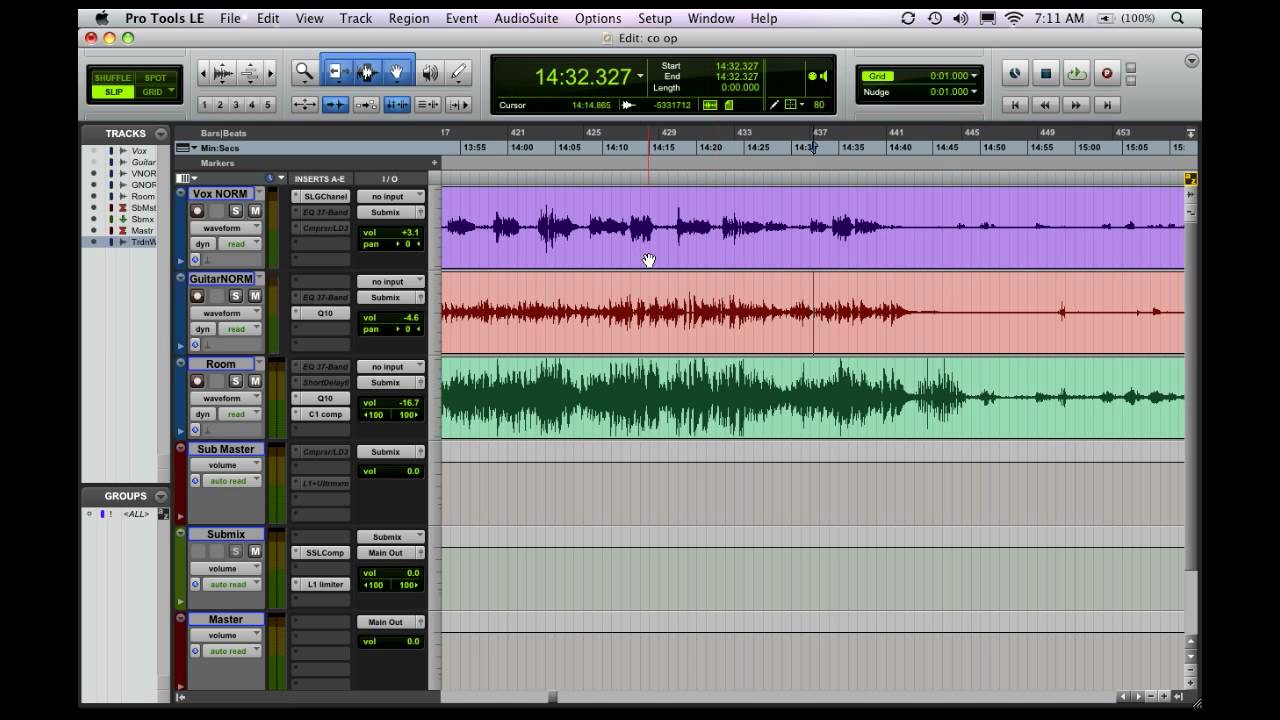Record-enable the Vox NORM track
This screenshot has height=720, width=1280.
pyautogui.click(x=197, y=211)
